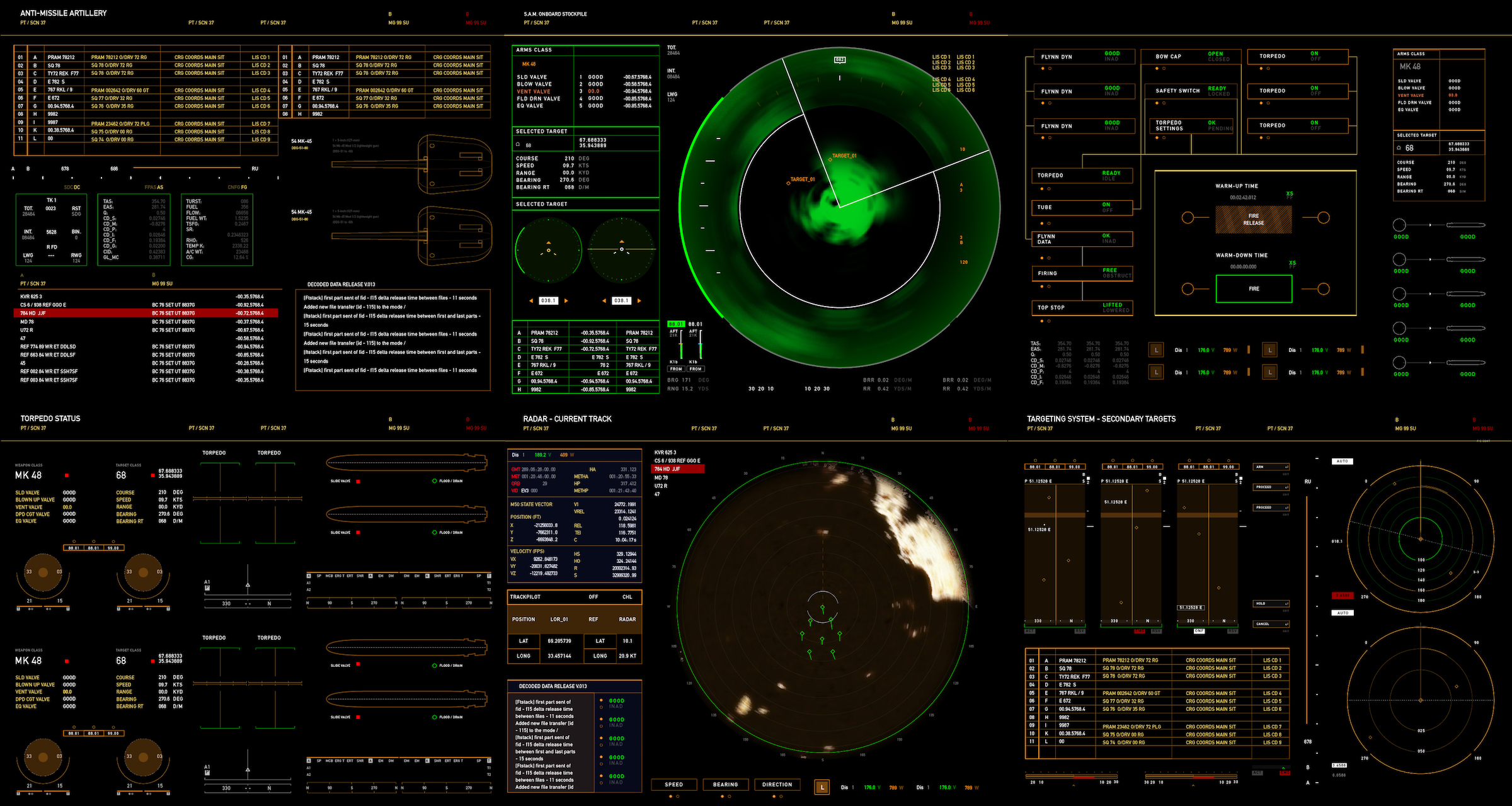The height and width of the screenshot is (806, 1512).
Task: Click the circle node right of FIRE RELEASE
Action: (x=1324, y=218)
